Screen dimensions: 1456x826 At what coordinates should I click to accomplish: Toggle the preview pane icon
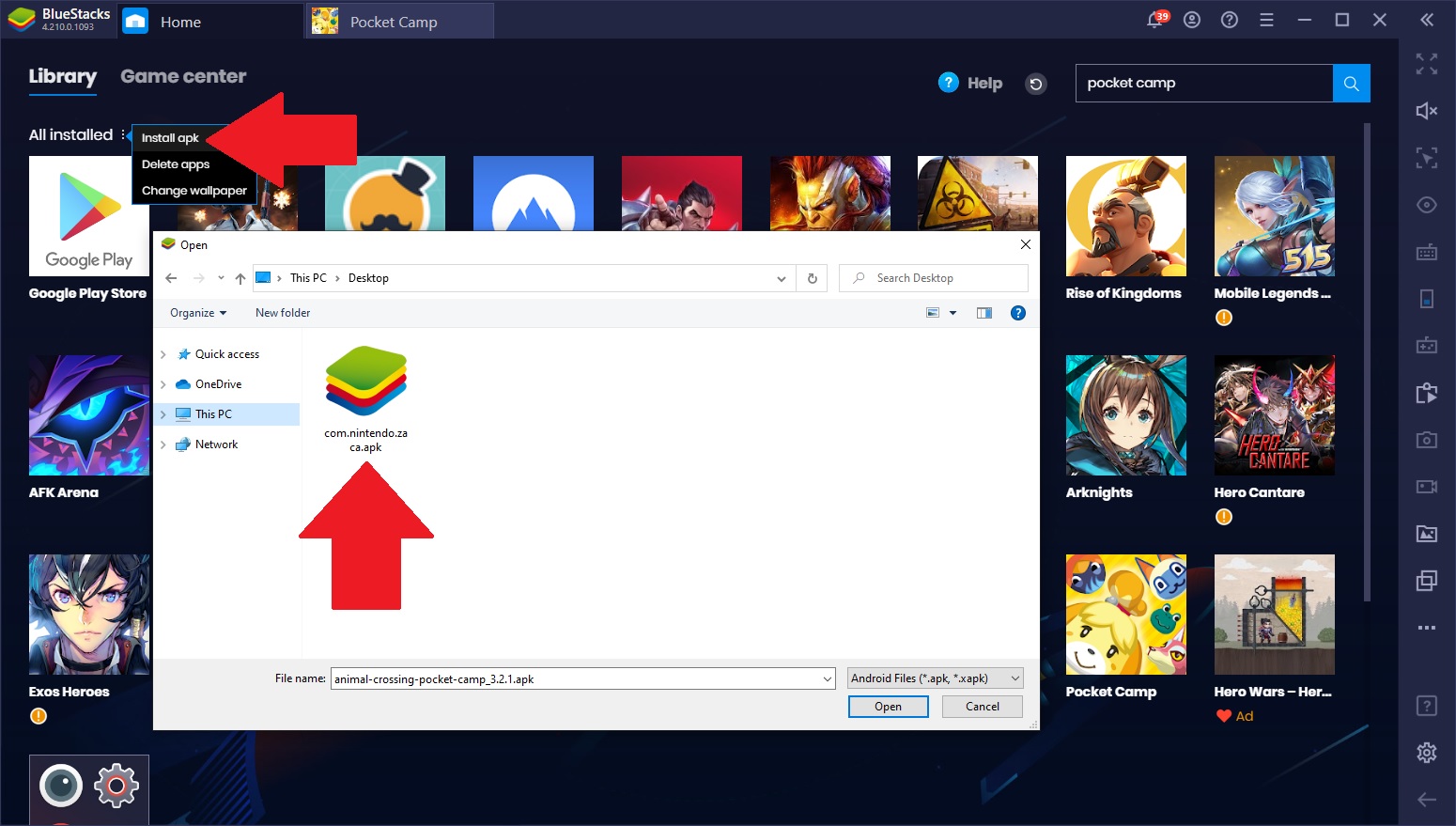[x=984, y=313]
